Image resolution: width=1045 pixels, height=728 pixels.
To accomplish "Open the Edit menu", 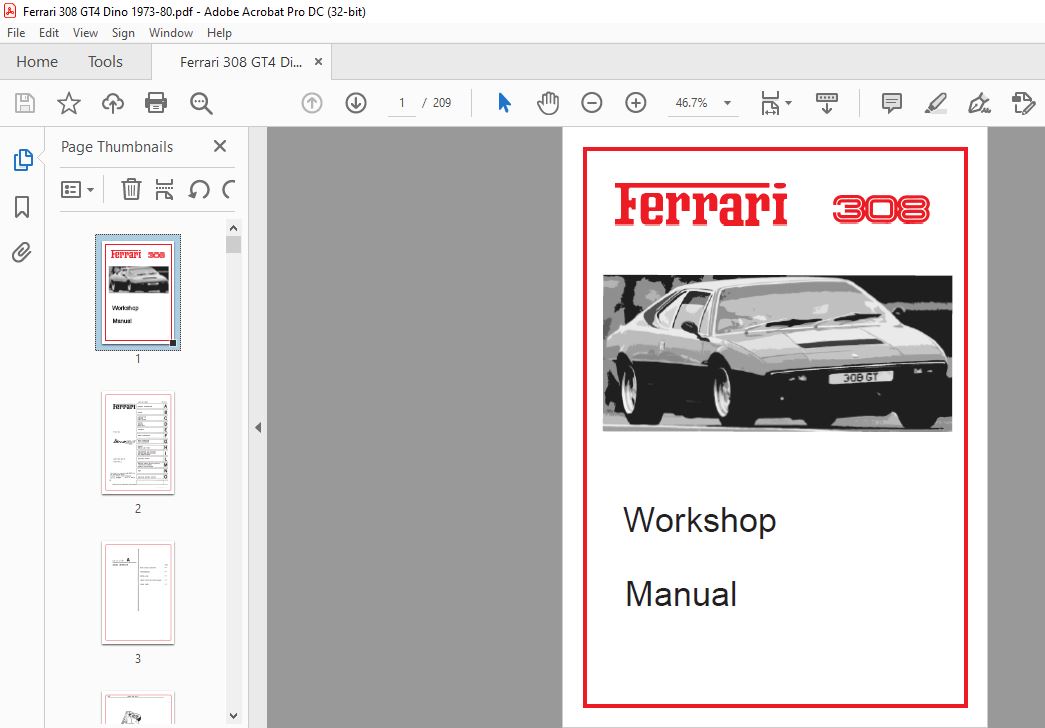I will point(49,33).
